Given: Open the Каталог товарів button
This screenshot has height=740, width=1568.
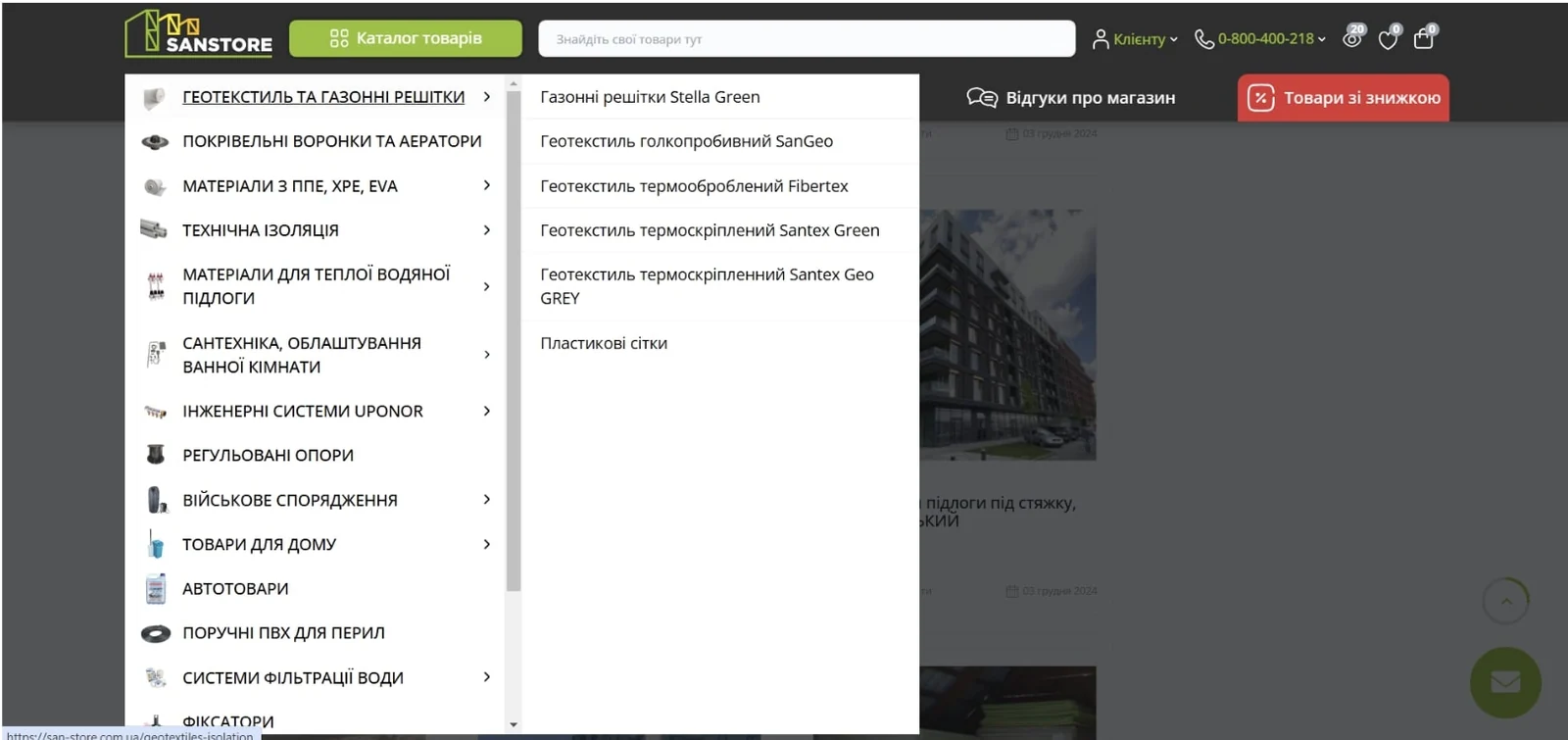Looking at the screenshot, I should 406,38.
